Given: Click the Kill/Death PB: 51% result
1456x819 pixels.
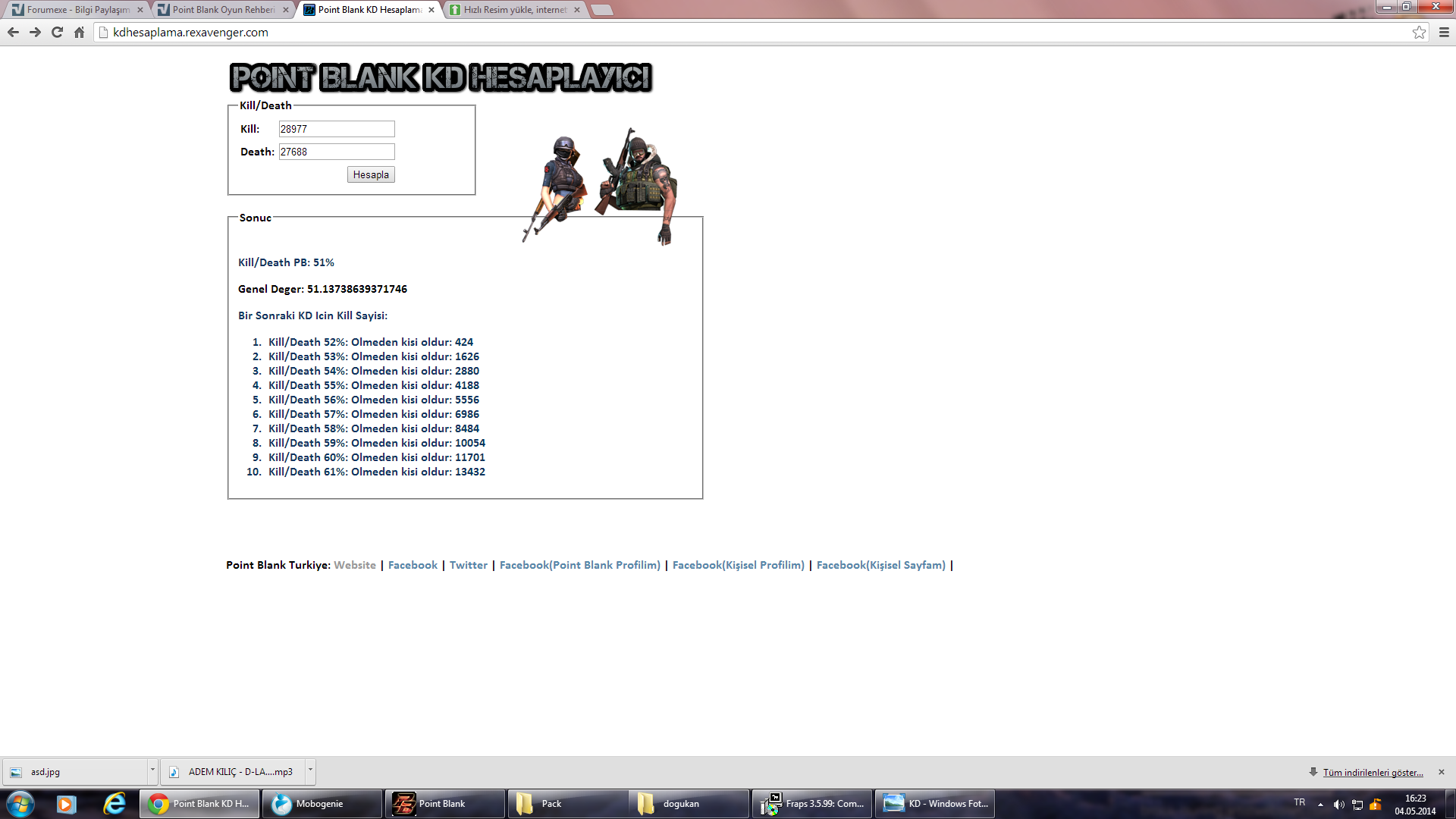Looking at the screenshot, I should pyautogui.click(x=286, y=262).
